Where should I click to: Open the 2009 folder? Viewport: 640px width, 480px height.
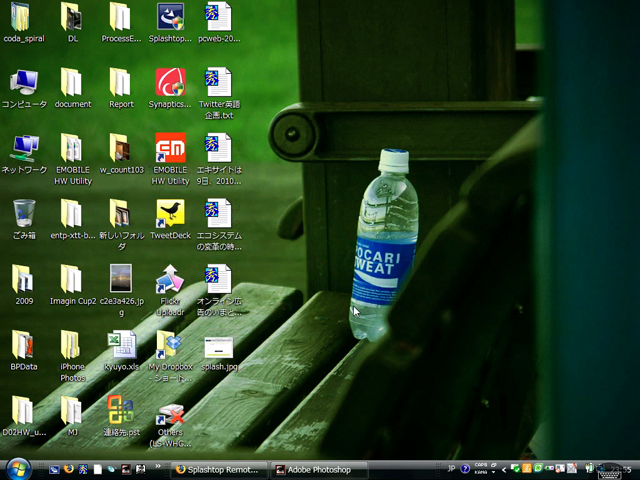(23, 279)
